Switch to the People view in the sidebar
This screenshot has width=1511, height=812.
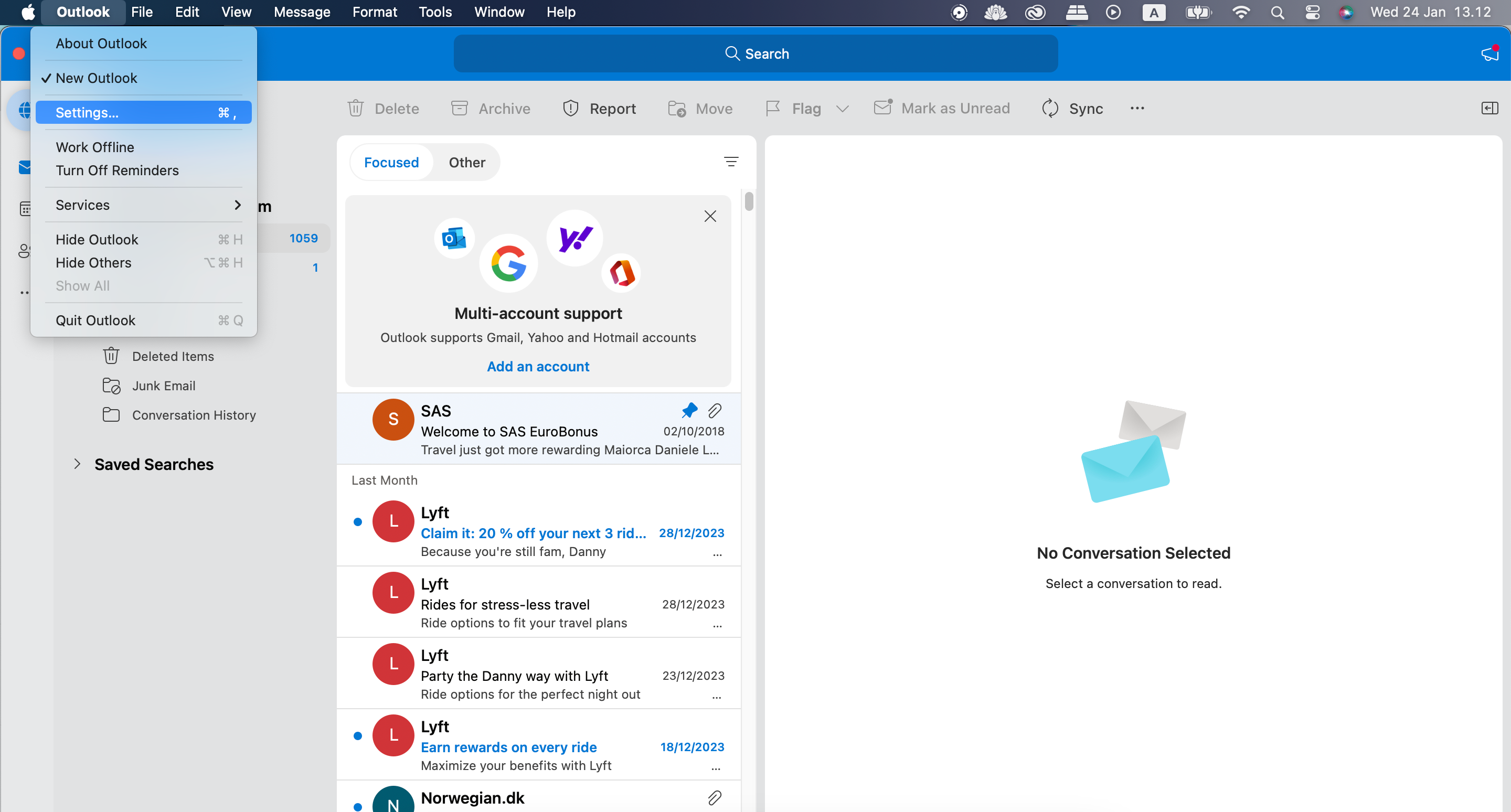point(25,251)
